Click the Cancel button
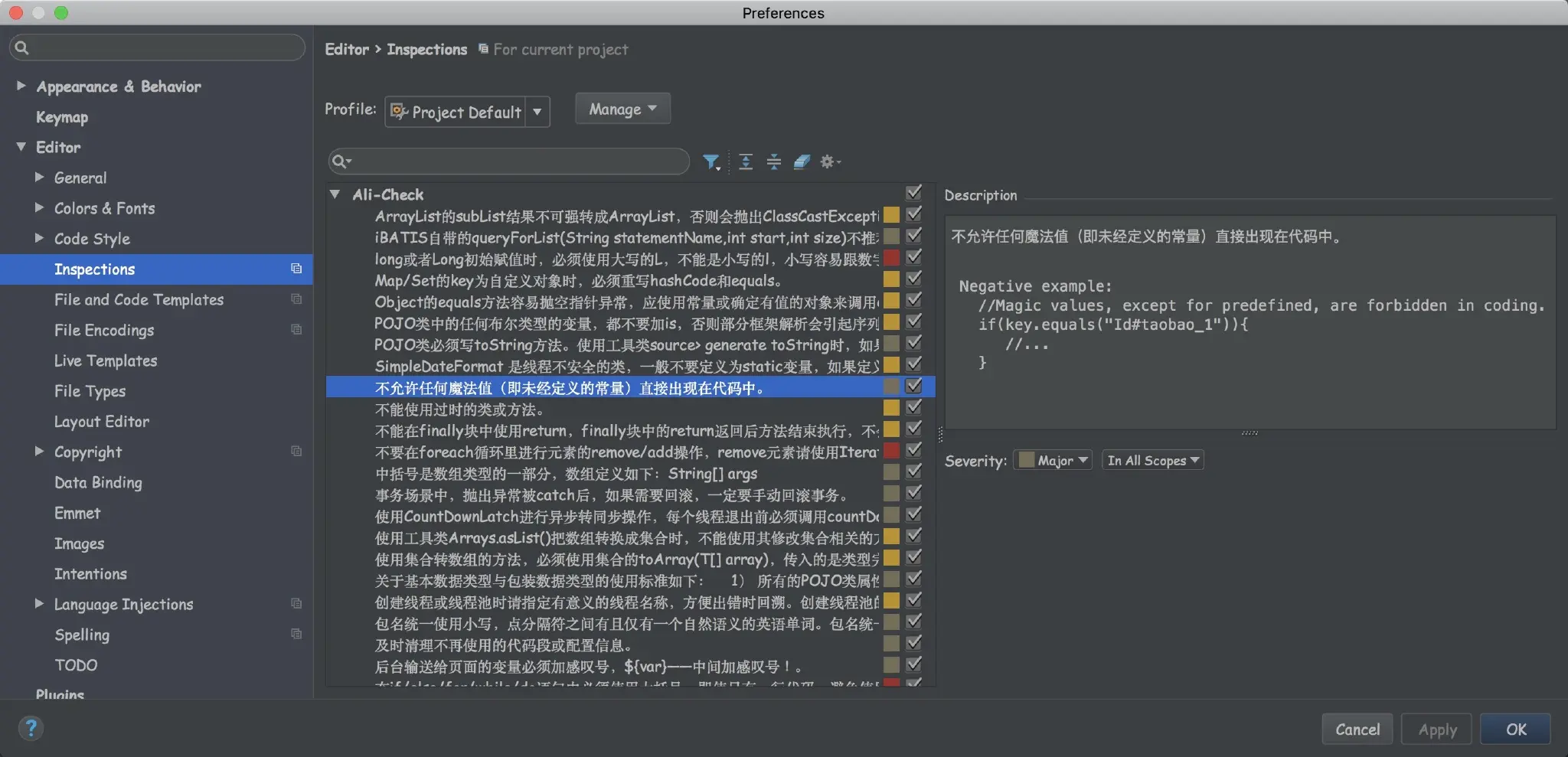 (x=1357, y=729)
